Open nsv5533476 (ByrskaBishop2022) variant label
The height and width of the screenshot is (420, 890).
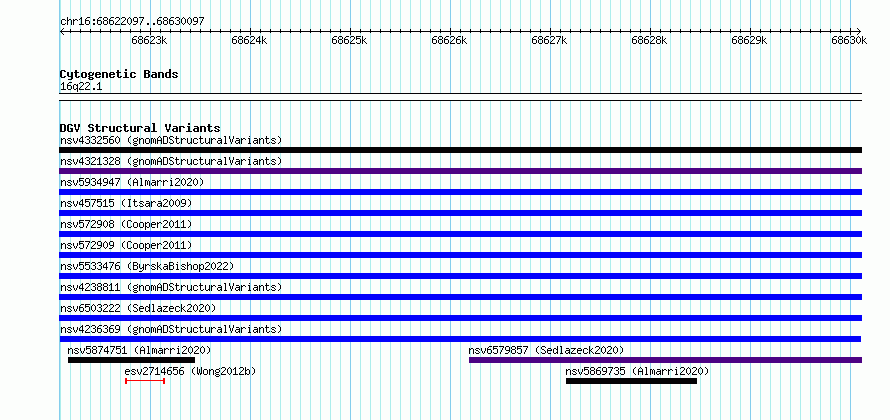pos(147,266)
